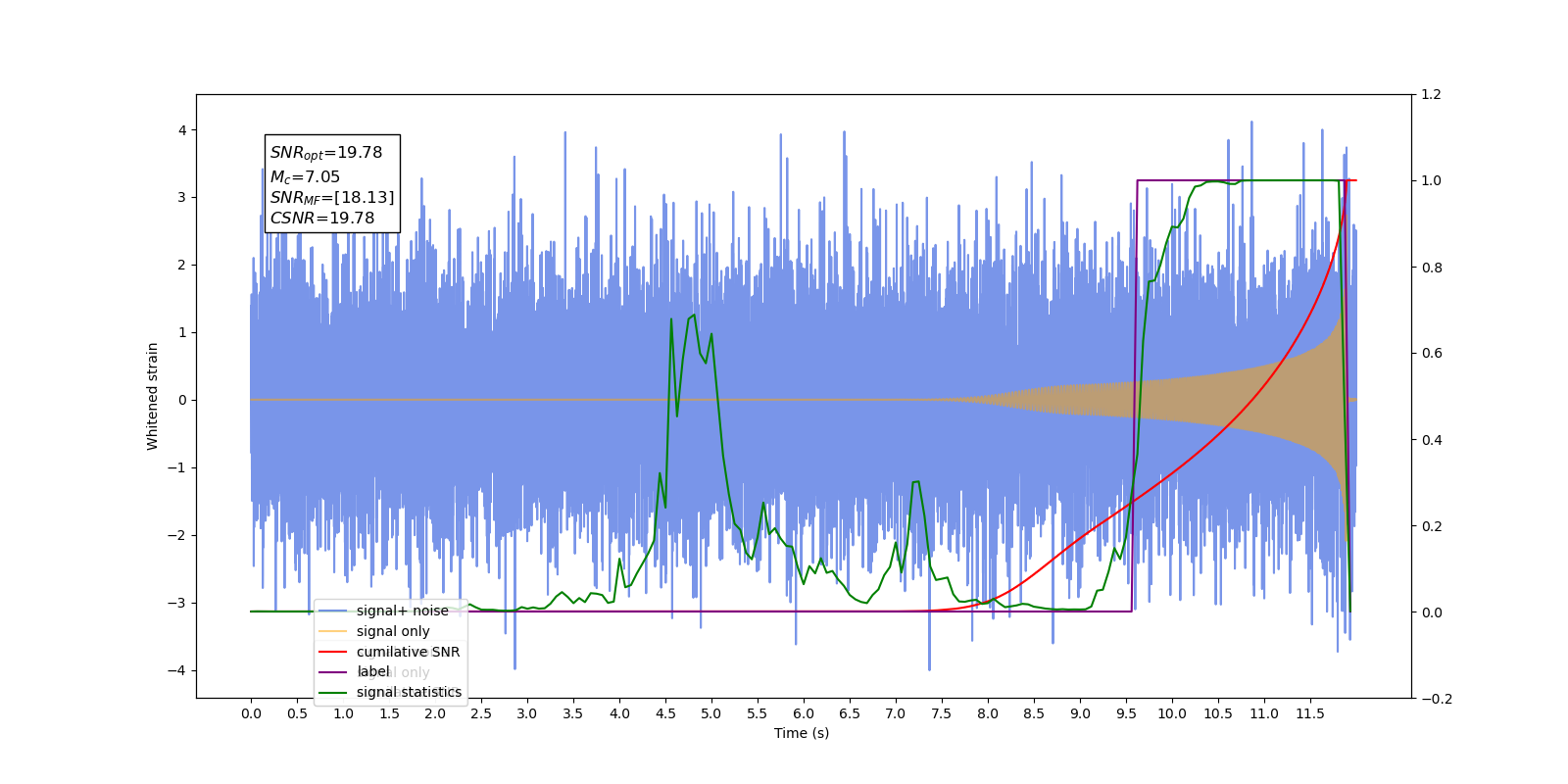Click x-axis tick label 7.5

point(942,713)
